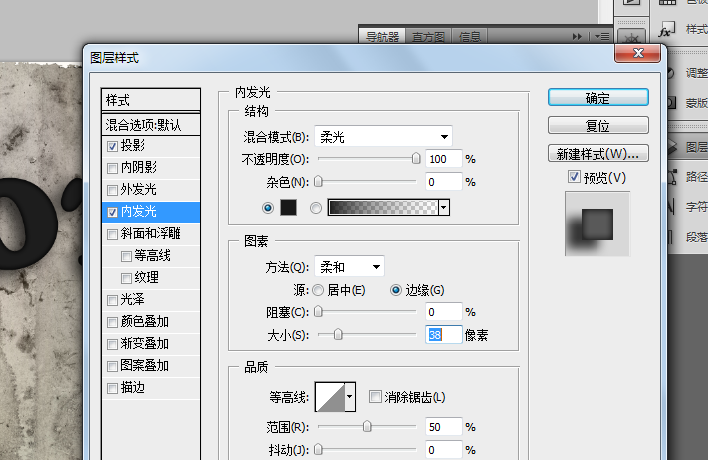Click the contour curve thumbnail

click(x=330, y=397)
